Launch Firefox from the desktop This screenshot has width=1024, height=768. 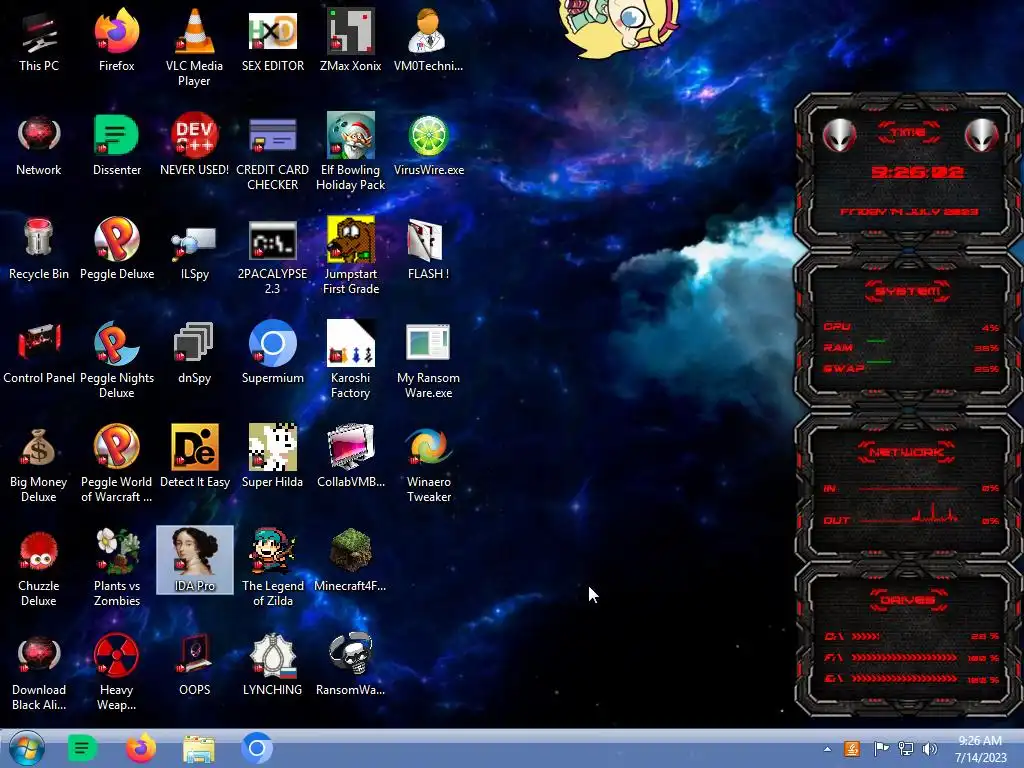pos(116,40)
